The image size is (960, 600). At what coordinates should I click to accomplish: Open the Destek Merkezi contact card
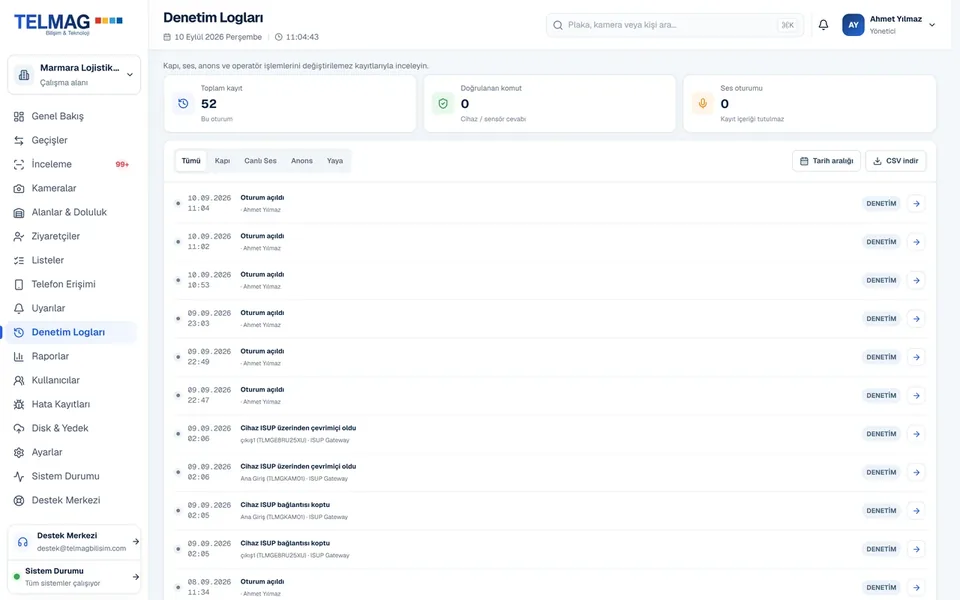74,542
